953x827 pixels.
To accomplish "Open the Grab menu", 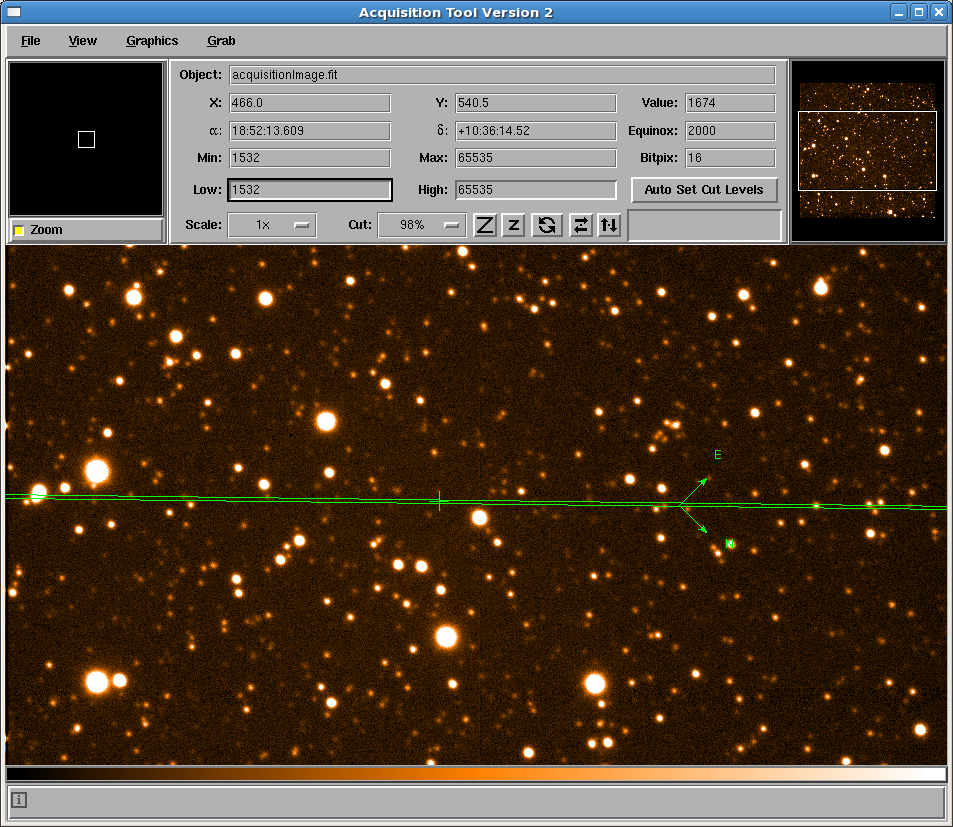I will point(221,41).
